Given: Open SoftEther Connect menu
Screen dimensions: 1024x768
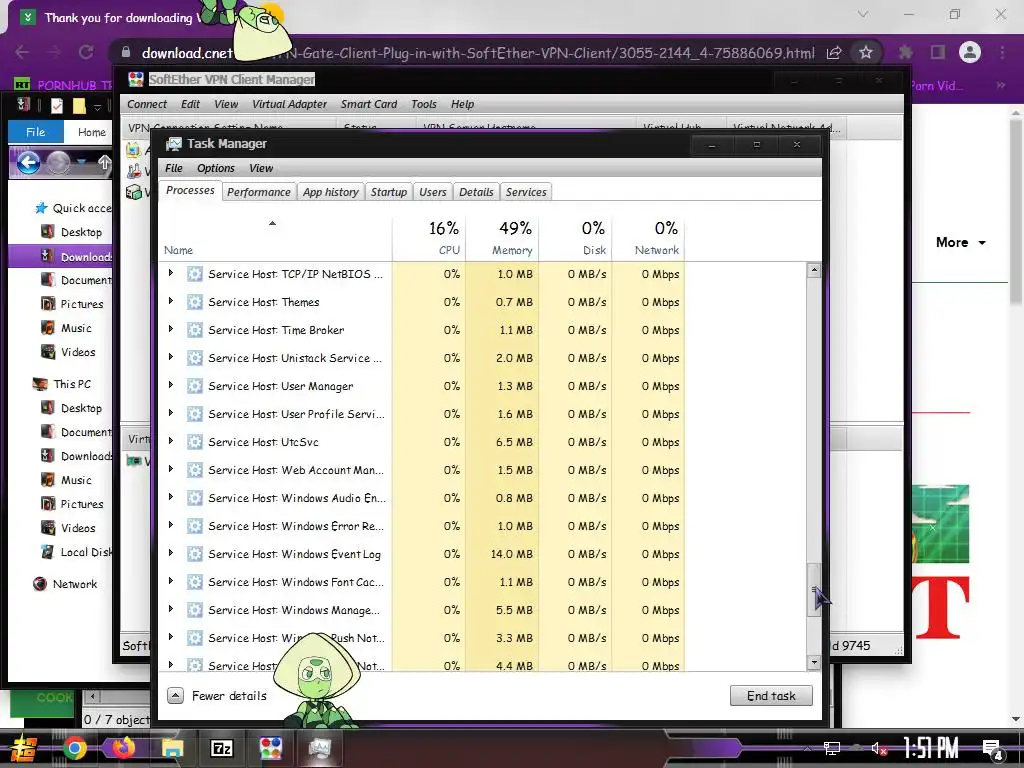Looking at the screenshot, I should tap(147, 104).
